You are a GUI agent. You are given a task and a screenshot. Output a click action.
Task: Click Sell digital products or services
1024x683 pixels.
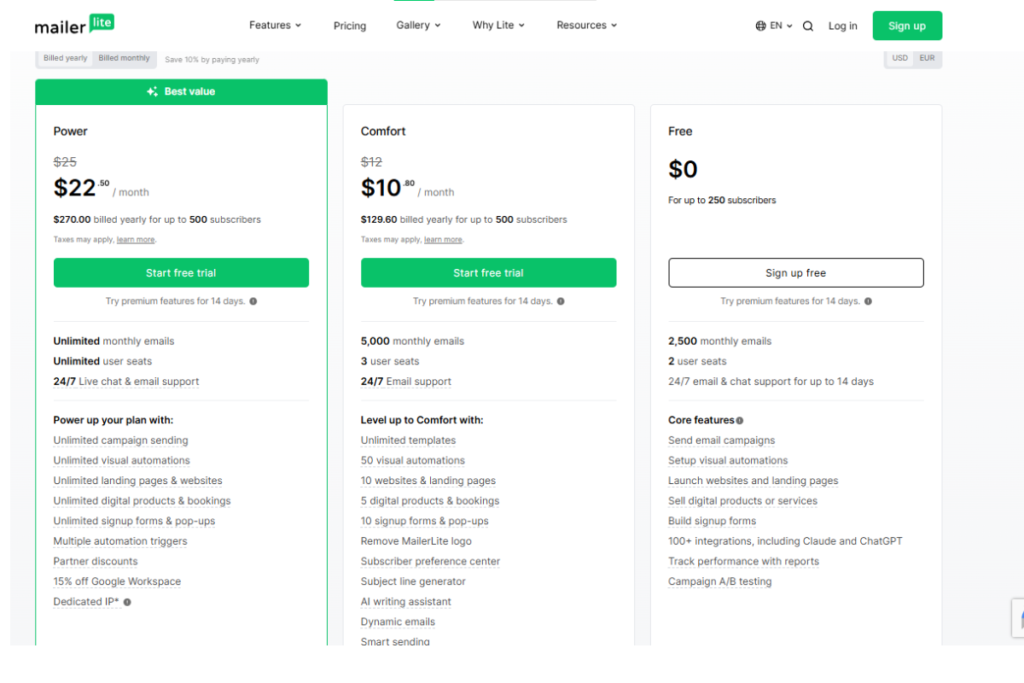[x=743, y=501]
